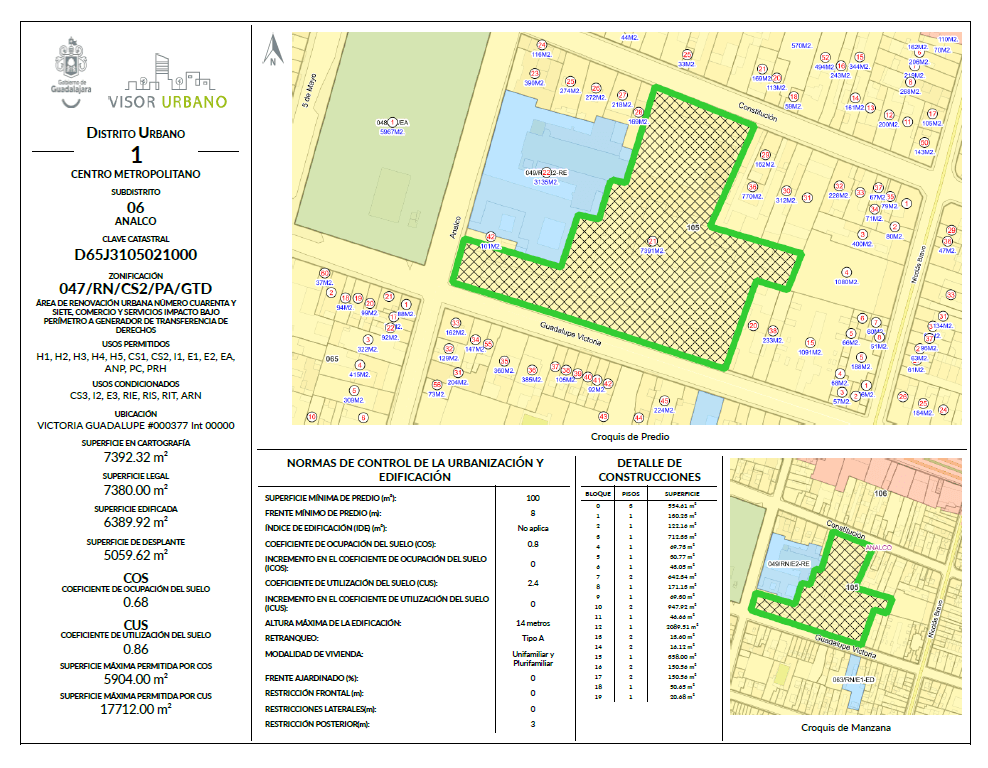Click the Detalle de Construcciones heading
This screenshot has height=768, width=988.
[x=651, y=470]
